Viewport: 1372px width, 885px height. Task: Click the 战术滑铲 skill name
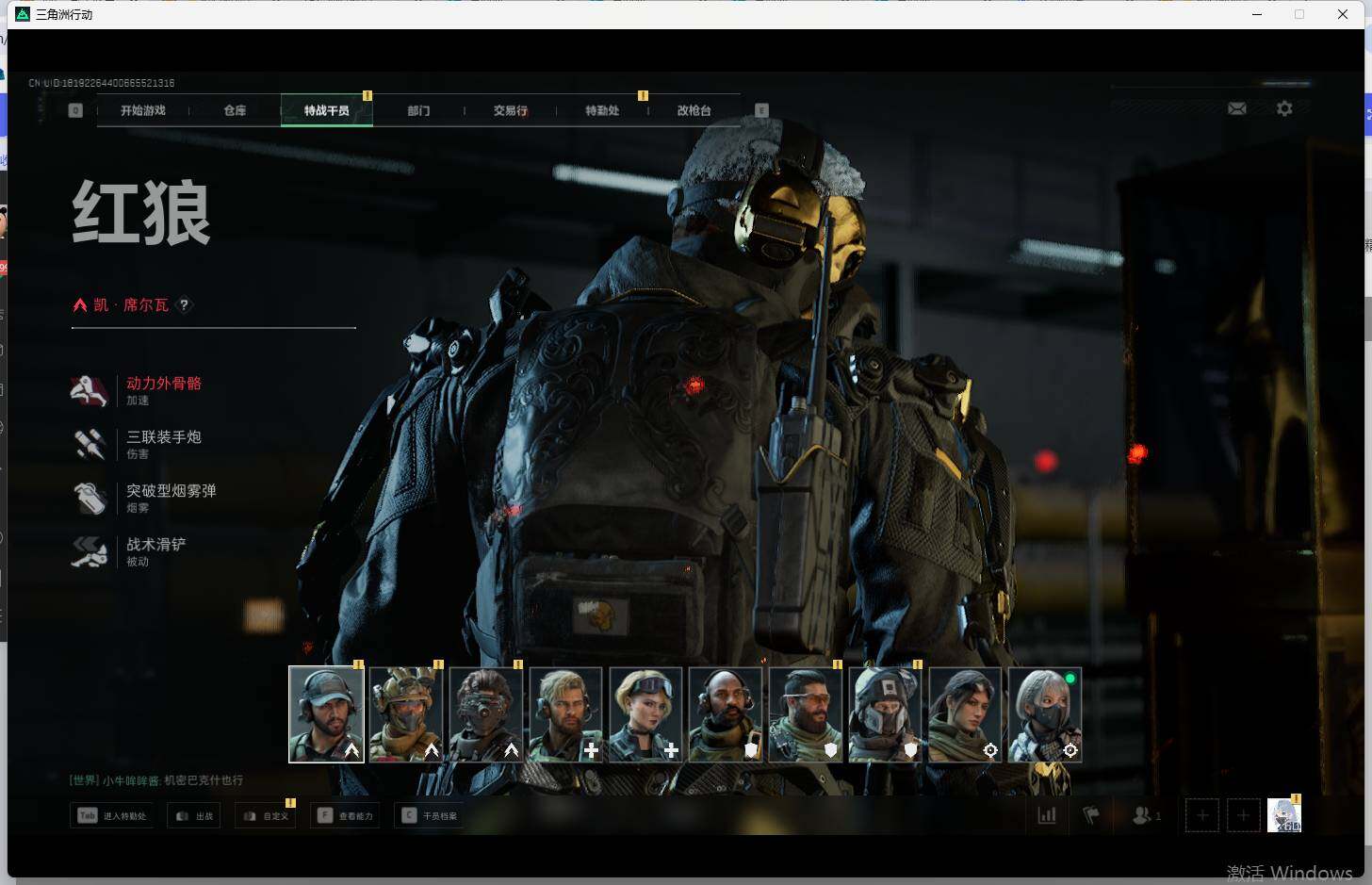156,545
